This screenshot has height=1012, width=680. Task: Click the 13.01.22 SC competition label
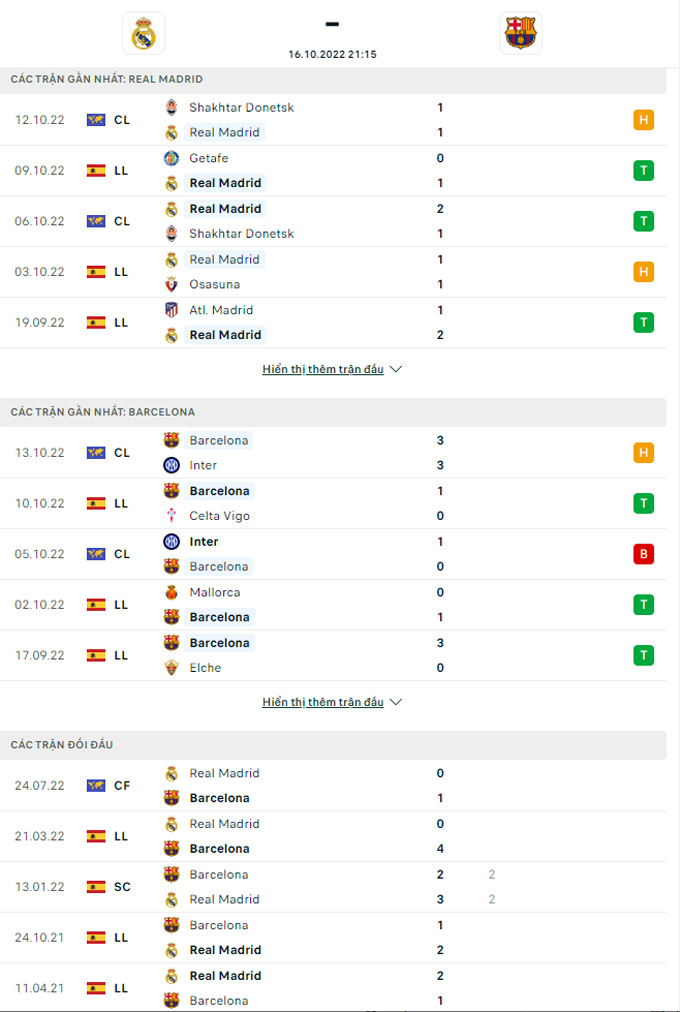pos(122,887)
